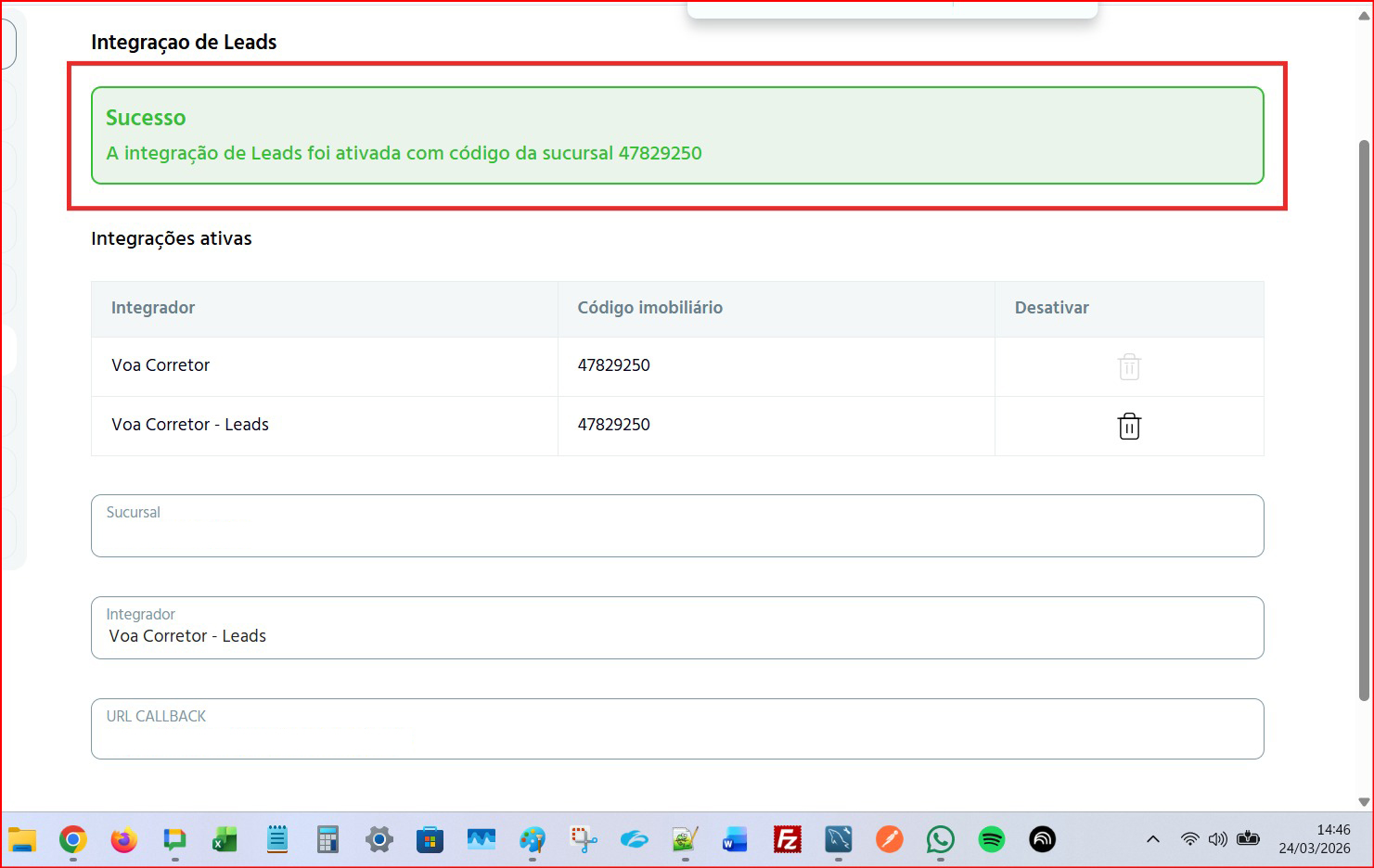
Task: Open the Snipping Tool from the taskbar
Action: 583,840
